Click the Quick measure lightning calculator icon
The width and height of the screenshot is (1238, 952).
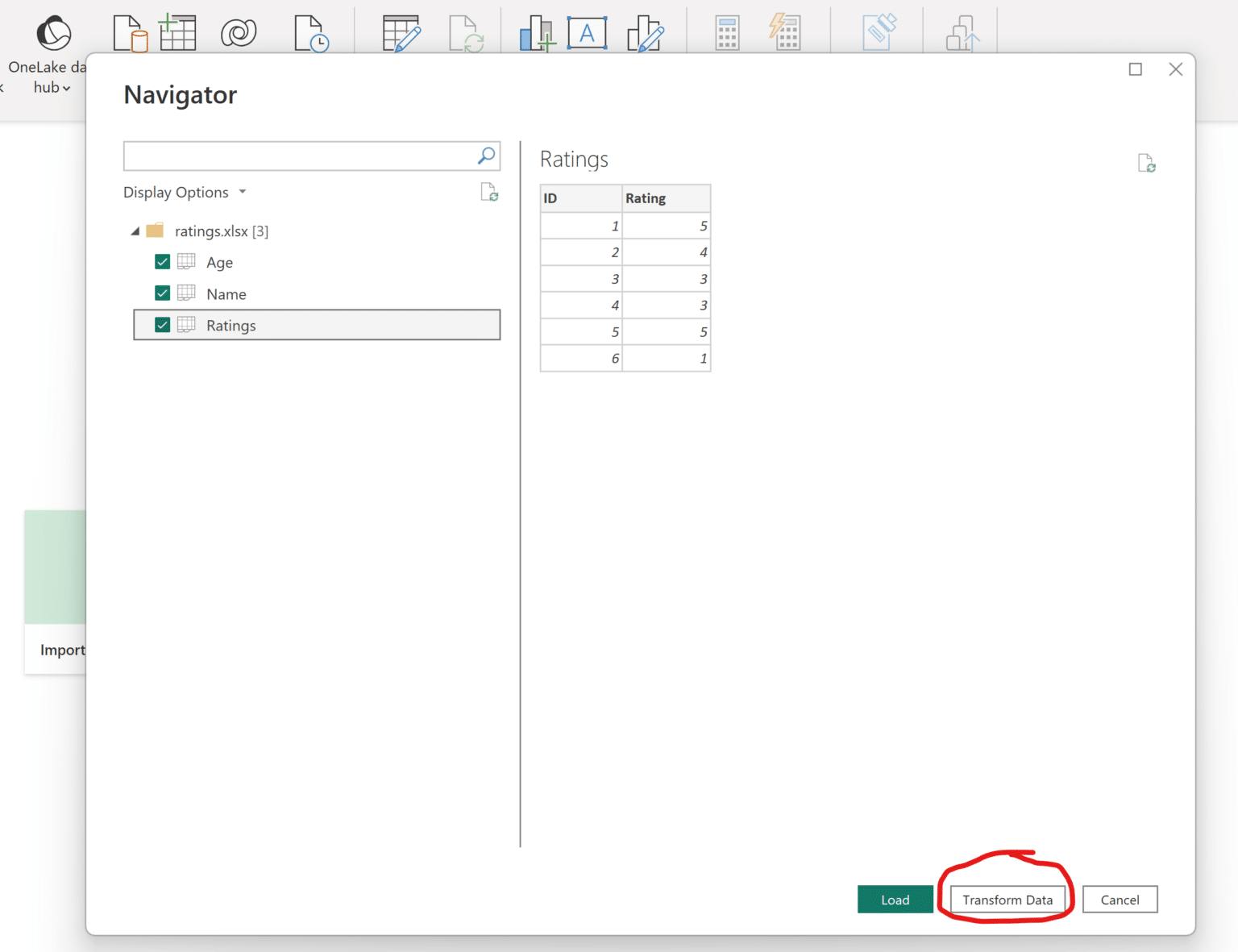click(x=784, y=32)
